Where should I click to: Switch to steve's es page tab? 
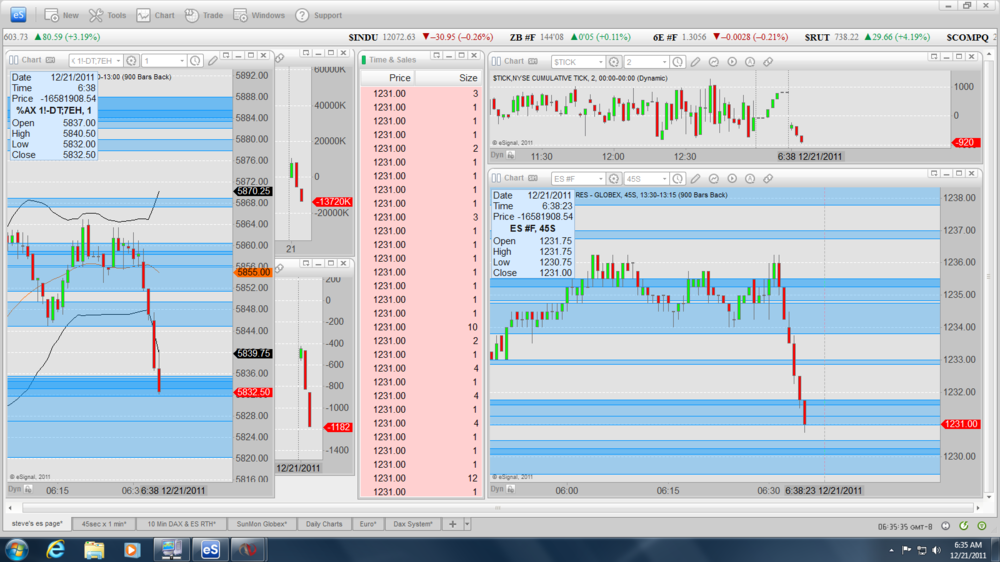point(37,524)
